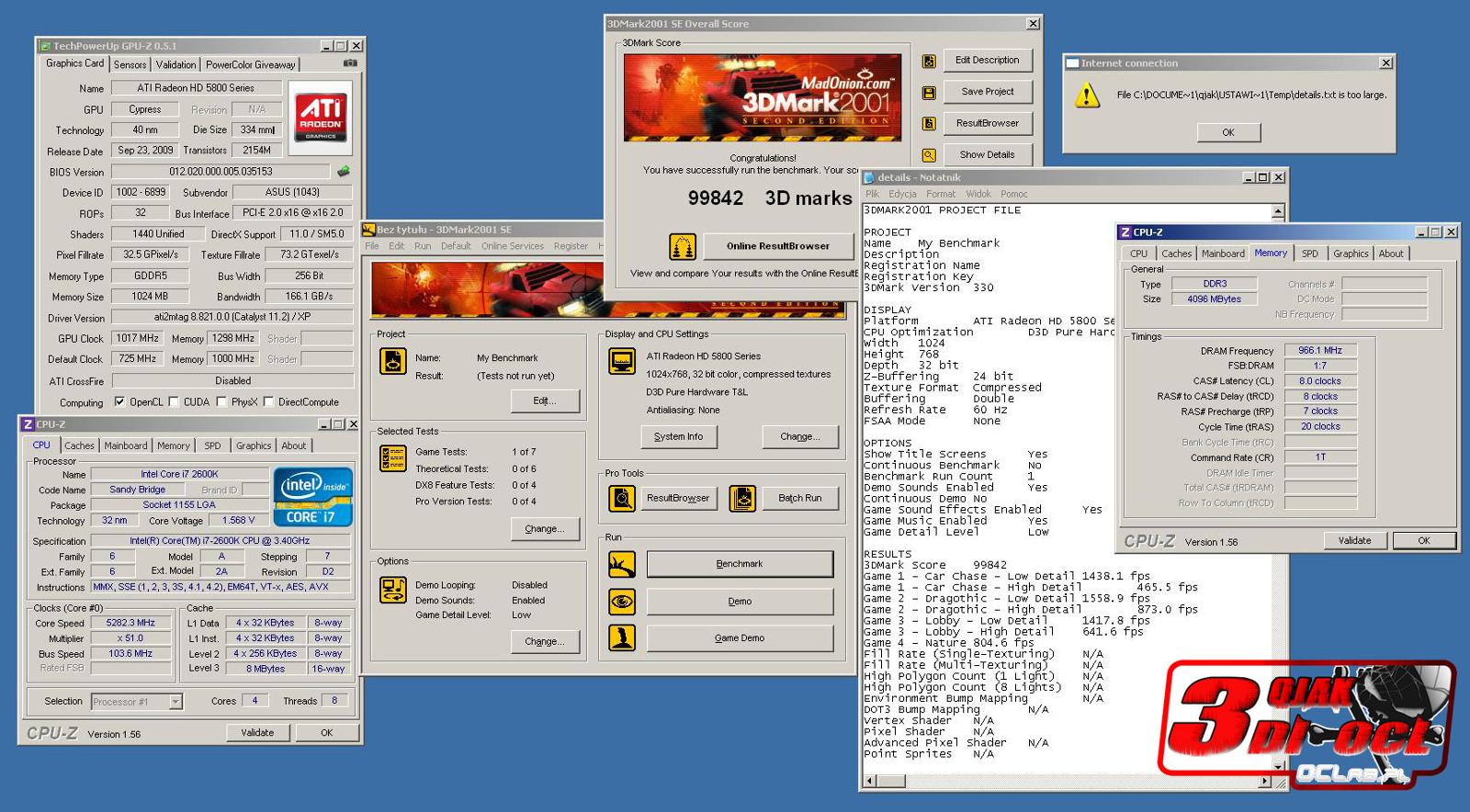Click the Game Demo button
This screenshot has width=1470, height=812.
click(740, 638)
